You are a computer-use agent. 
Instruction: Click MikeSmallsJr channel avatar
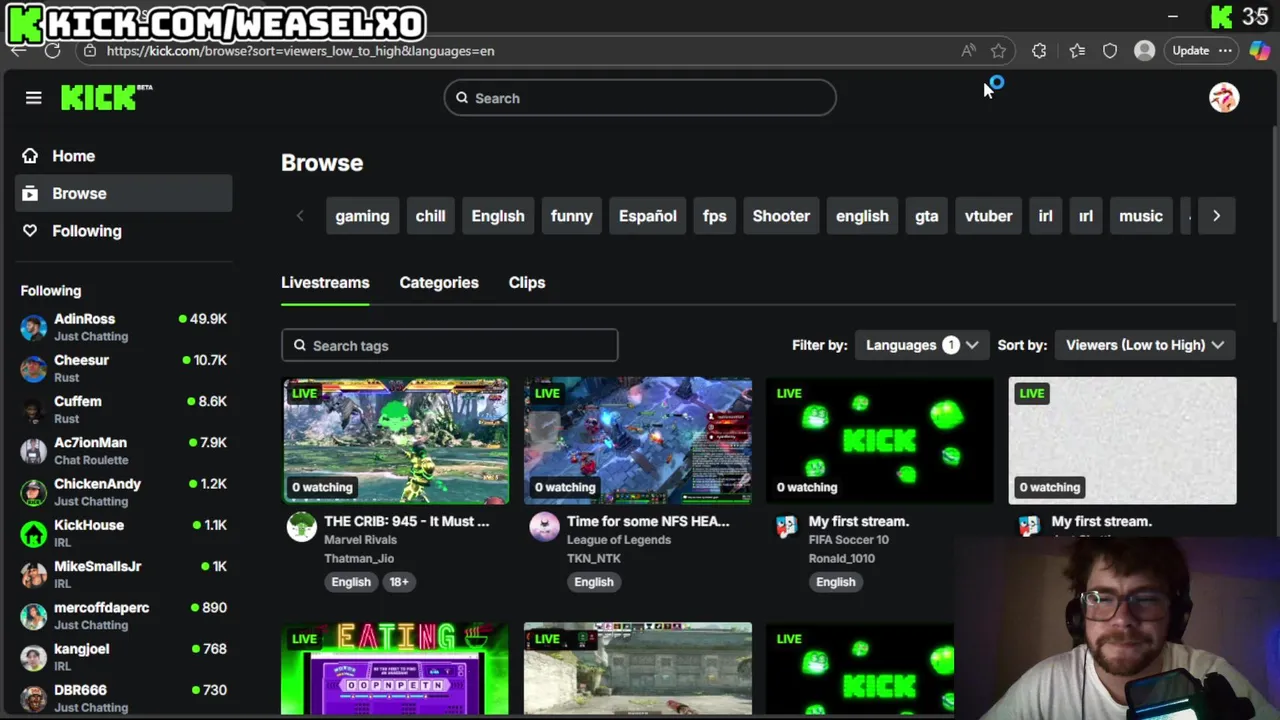(x=34, y=574)
